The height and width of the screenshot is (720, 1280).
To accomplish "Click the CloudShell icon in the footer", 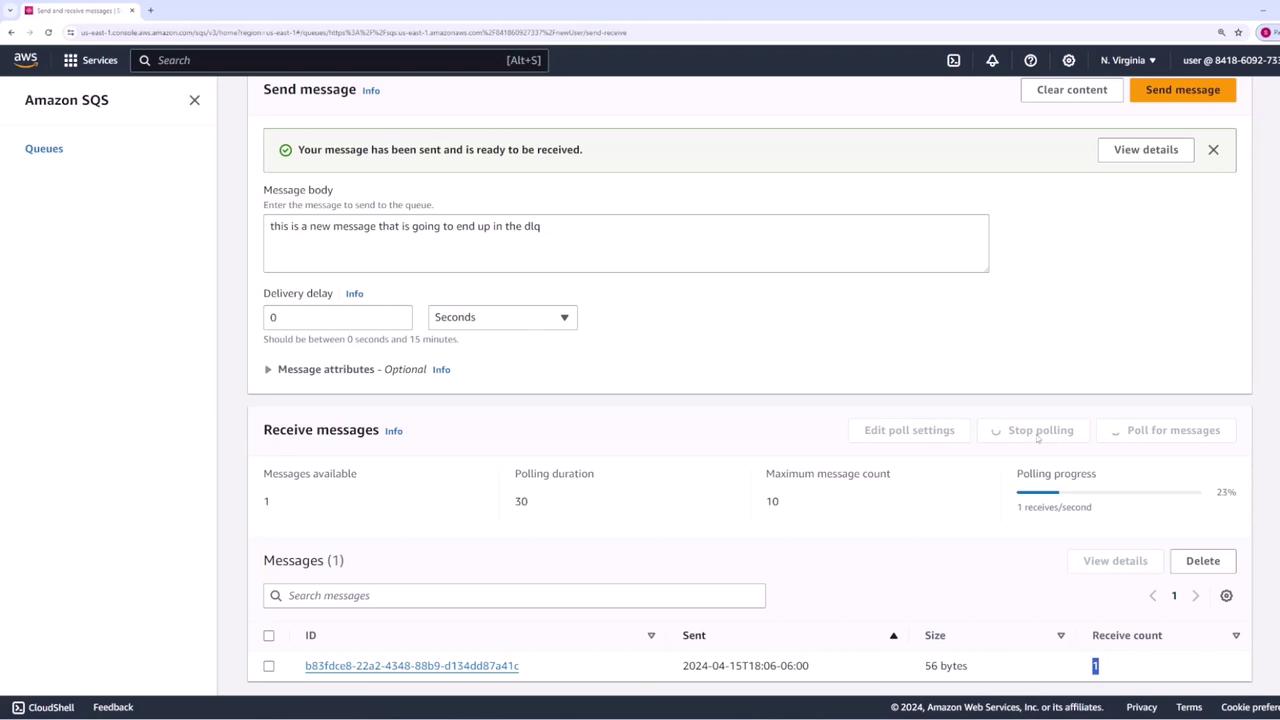I will (18, 707).
